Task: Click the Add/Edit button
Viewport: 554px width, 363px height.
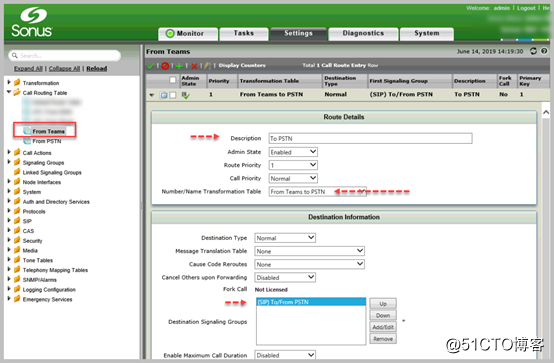Action: click(x=383, y=327)
